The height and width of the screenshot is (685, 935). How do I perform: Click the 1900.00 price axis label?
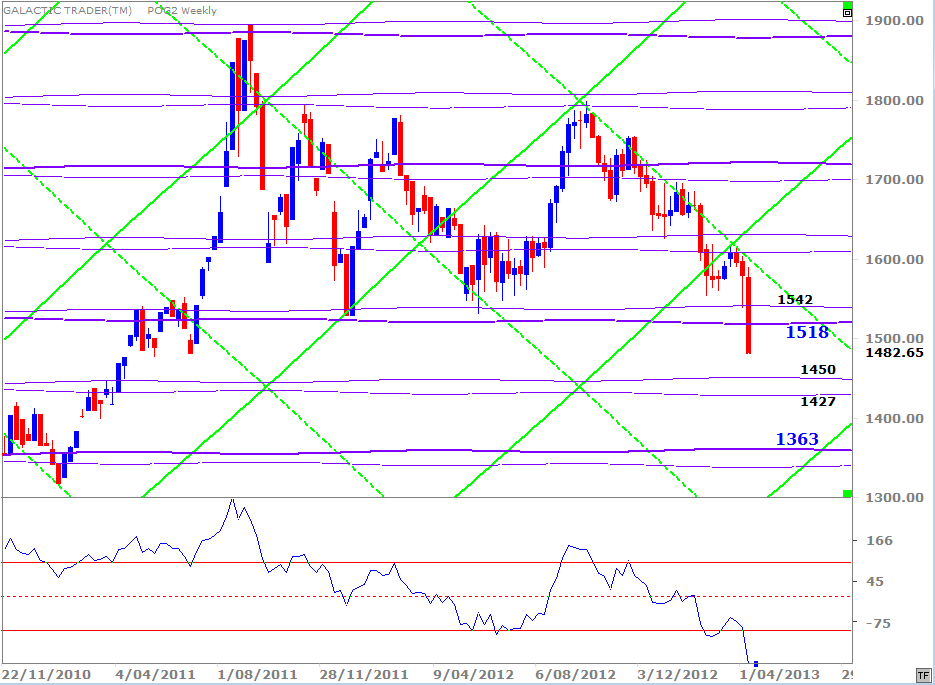coord(894,21)
